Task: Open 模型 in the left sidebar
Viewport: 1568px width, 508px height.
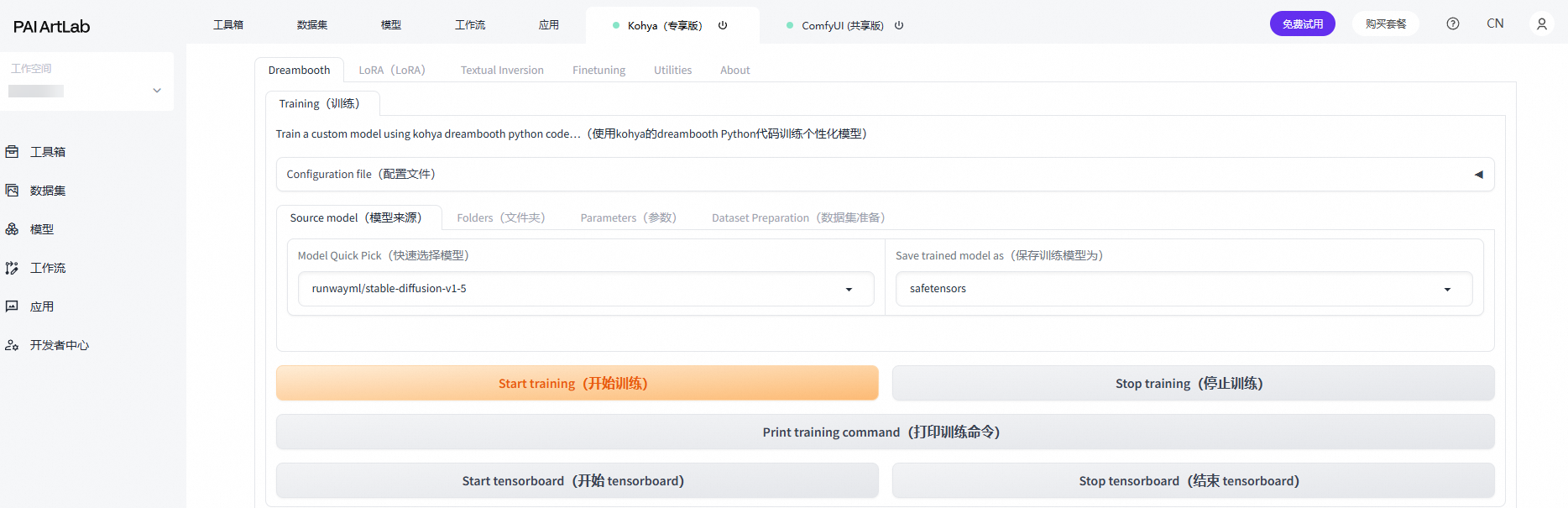Action: point(42,229)
